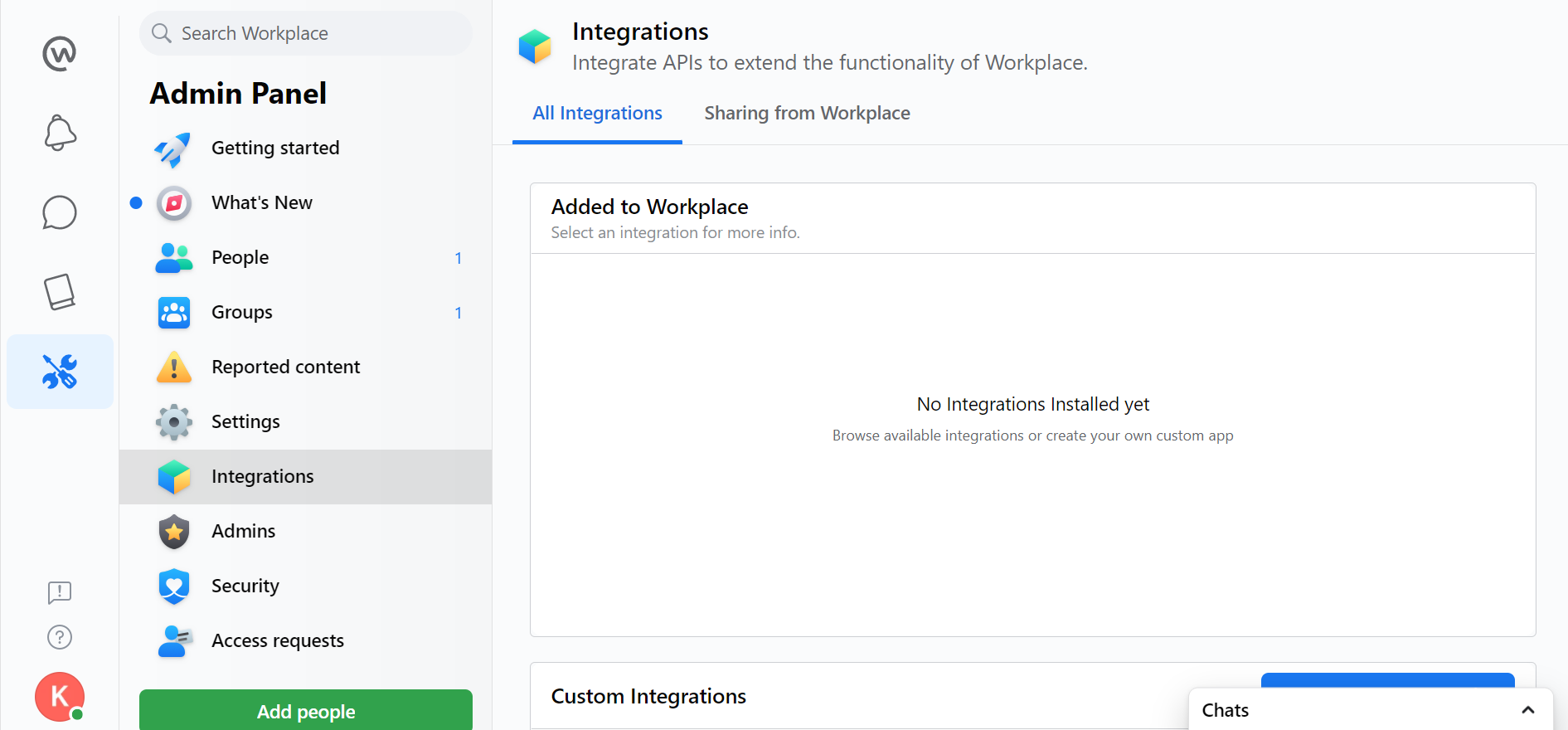Click the Admins shield star icon
Screen dimensions: 1568x730
click(174, 532)
